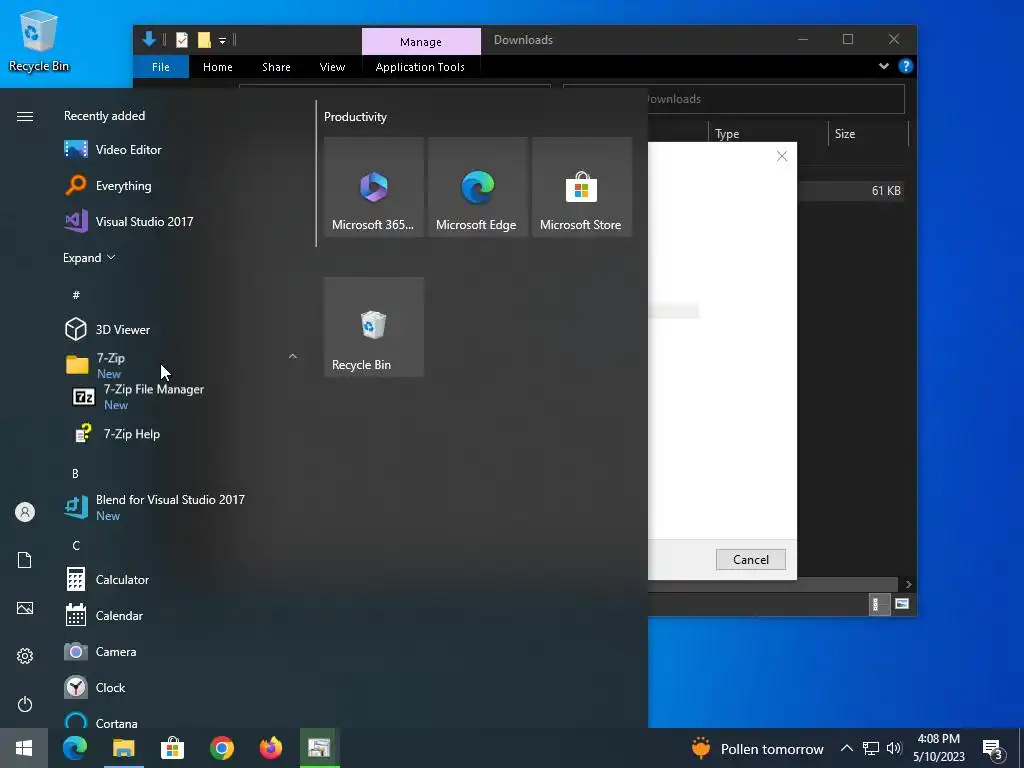Viewport: 1024px width, 768px height.
Task: Click the Downloads search box
Action: click(x=734, y=99)
